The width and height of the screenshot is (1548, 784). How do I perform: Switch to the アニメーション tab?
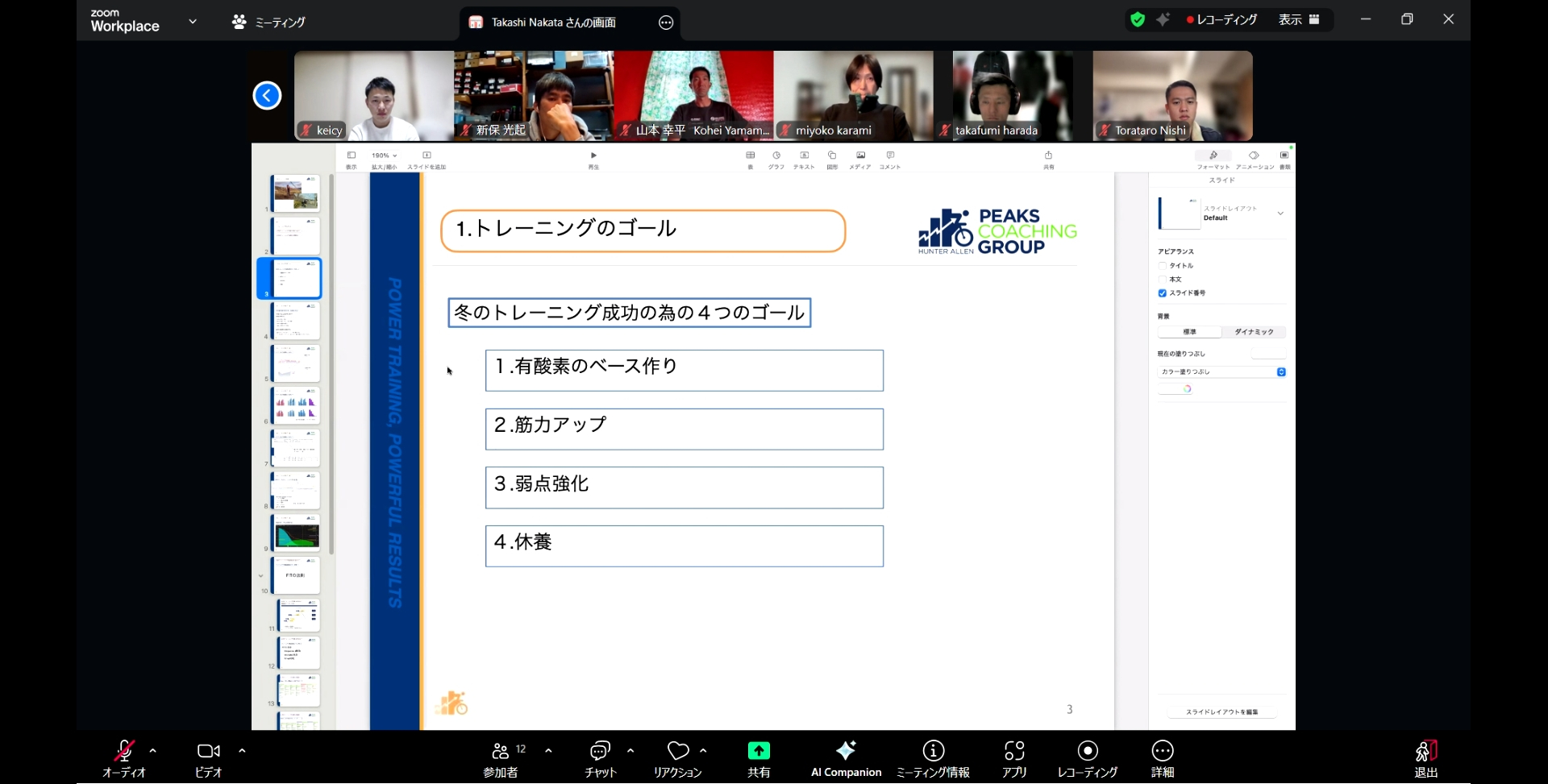pos(1253,156)
